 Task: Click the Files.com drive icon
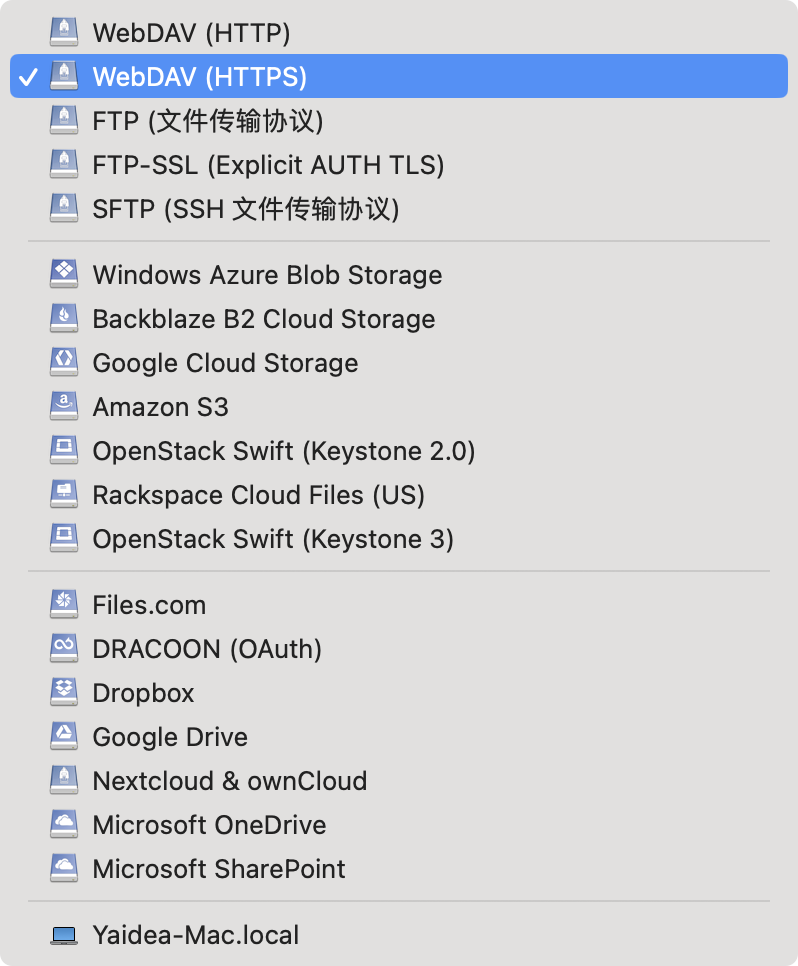(x=64, y=604)
